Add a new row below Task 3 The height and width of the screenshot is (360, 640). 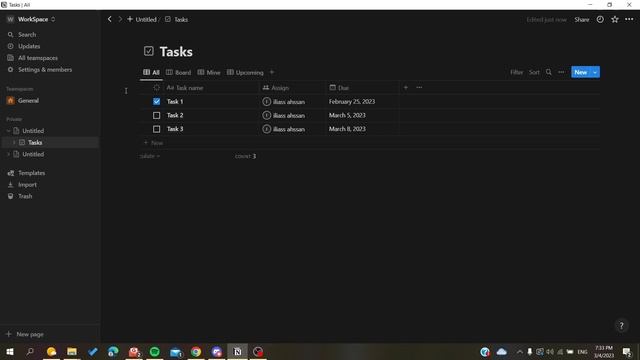[153, 143]
